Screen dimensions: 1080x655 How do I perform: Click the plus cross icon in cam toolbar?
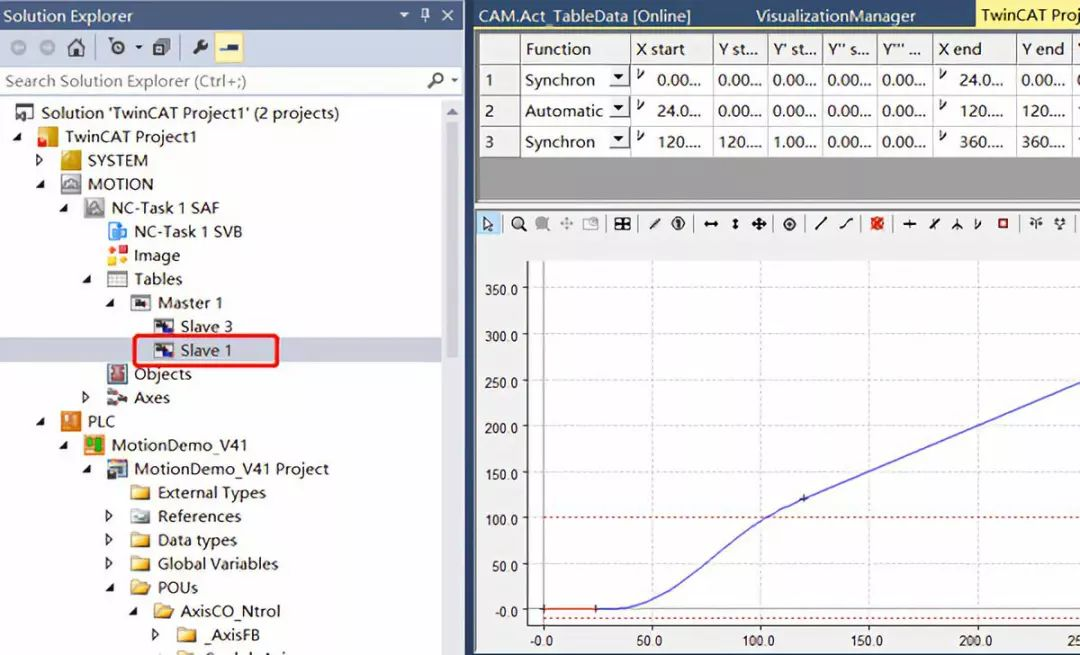point(909,224)
